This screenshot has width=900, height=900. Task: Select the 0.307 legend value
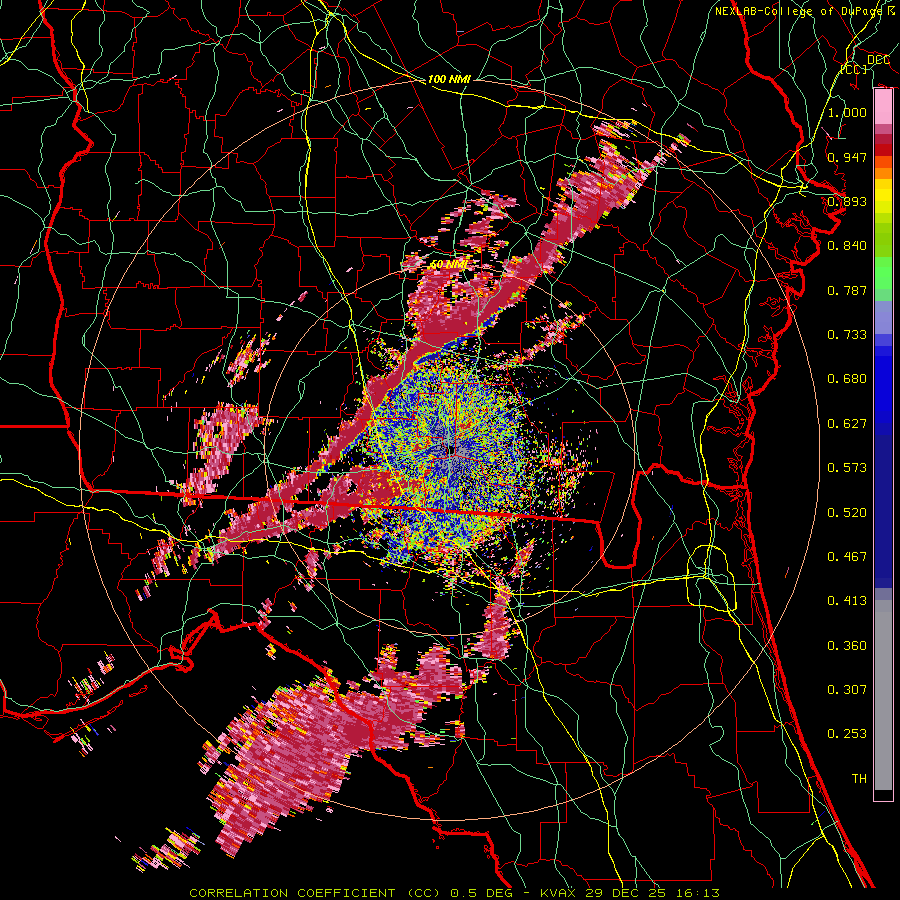pyautogui.click(x=847, y=689)
